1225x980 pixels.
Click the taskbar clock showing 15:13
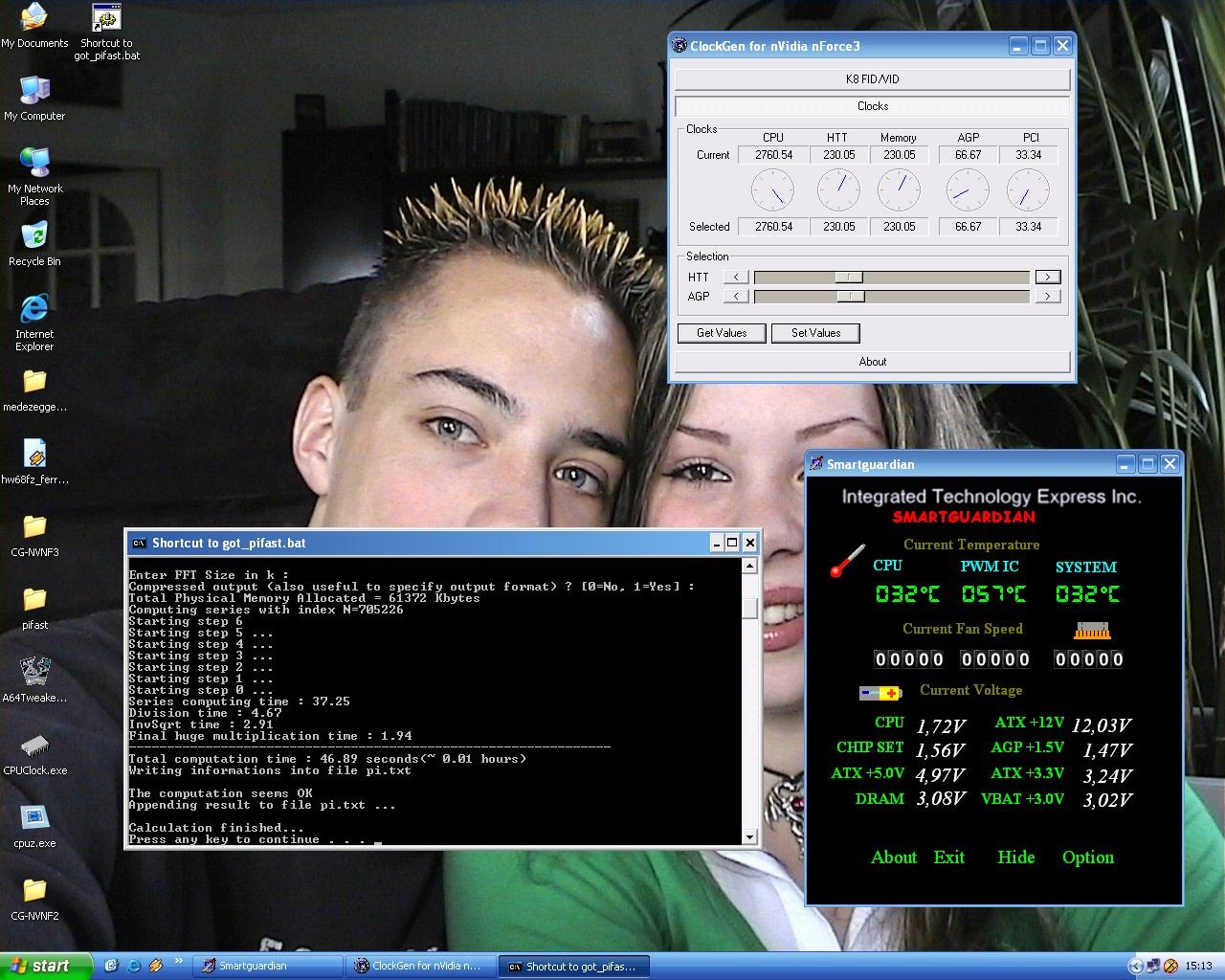click(1198, 967)
